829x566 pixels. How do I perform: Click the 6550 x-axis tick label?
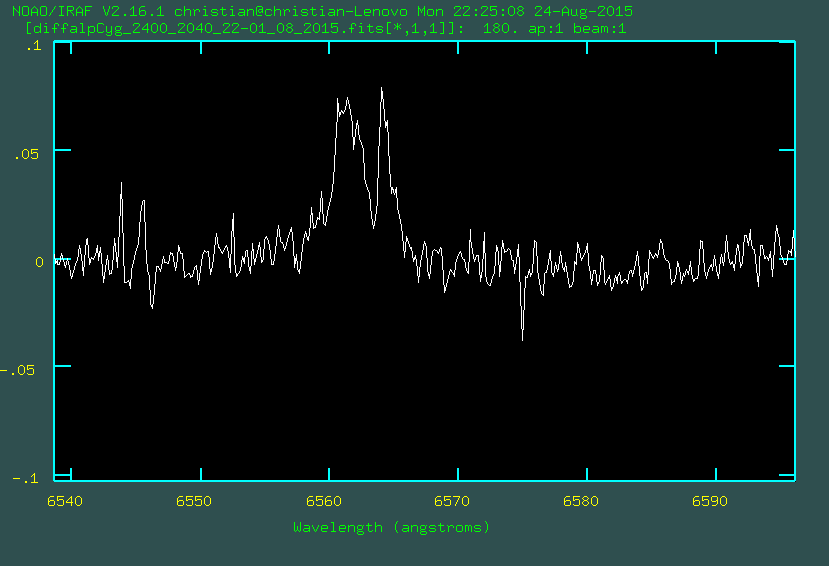coord(194,500)
